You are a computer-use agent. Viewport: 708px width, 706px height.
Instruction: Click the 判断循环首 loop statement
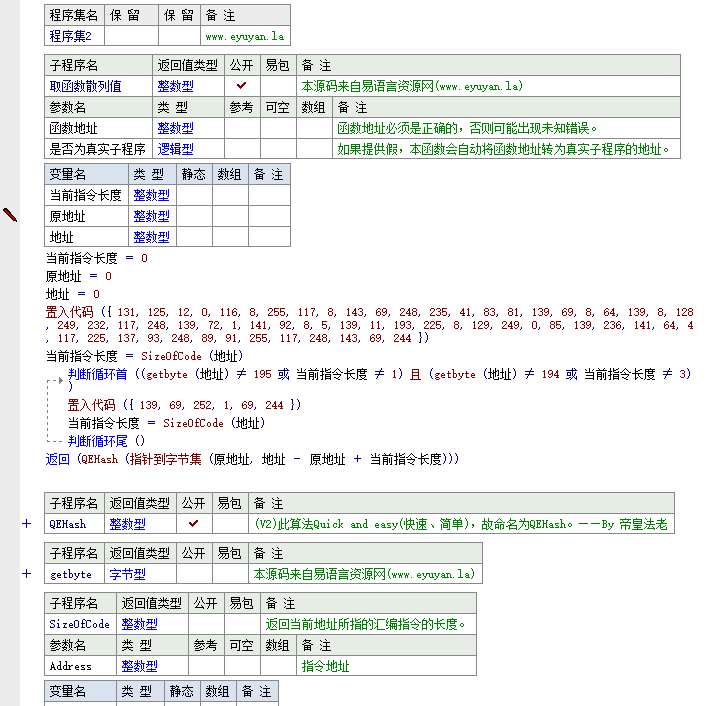click(98, 374)
